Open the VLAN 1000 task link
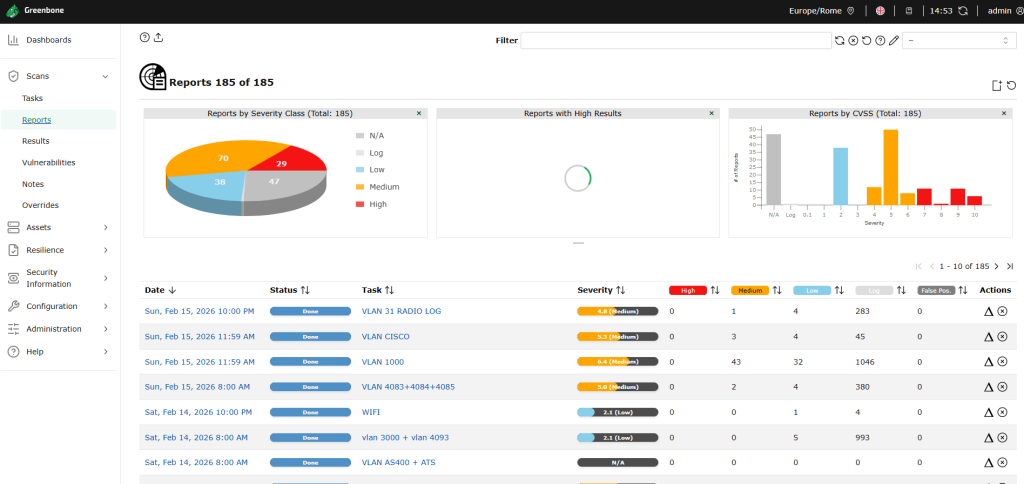 [x=384, y=362]
